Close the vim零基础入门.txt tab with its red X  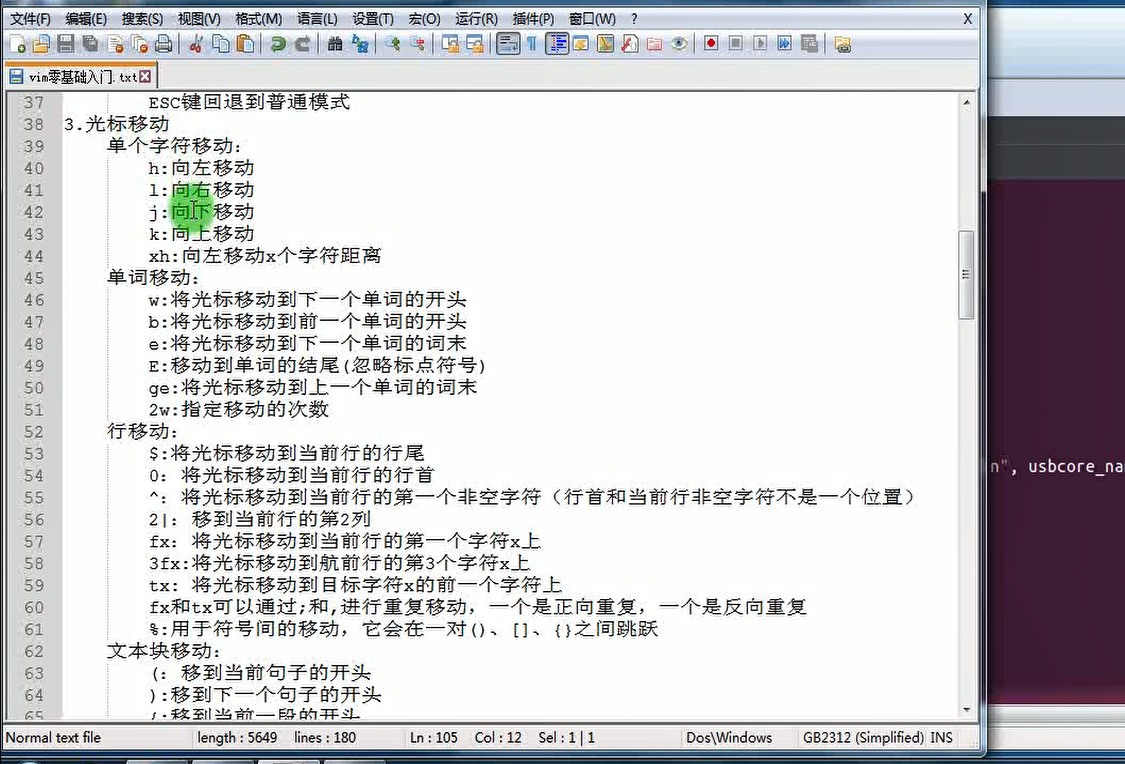[x=145, y=77]
